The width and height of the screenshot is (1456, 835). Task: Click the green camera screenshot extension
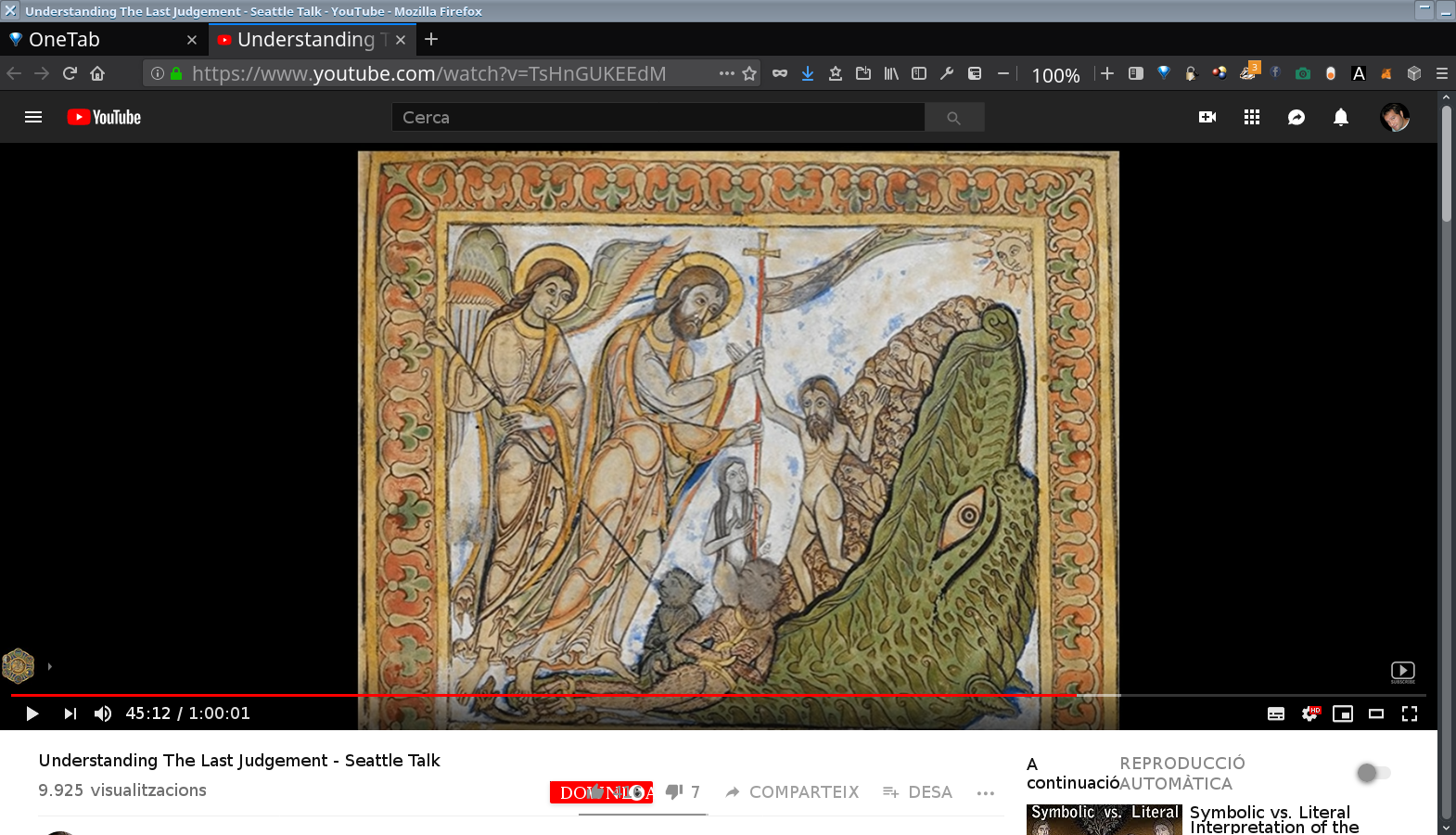(1303, 73)
